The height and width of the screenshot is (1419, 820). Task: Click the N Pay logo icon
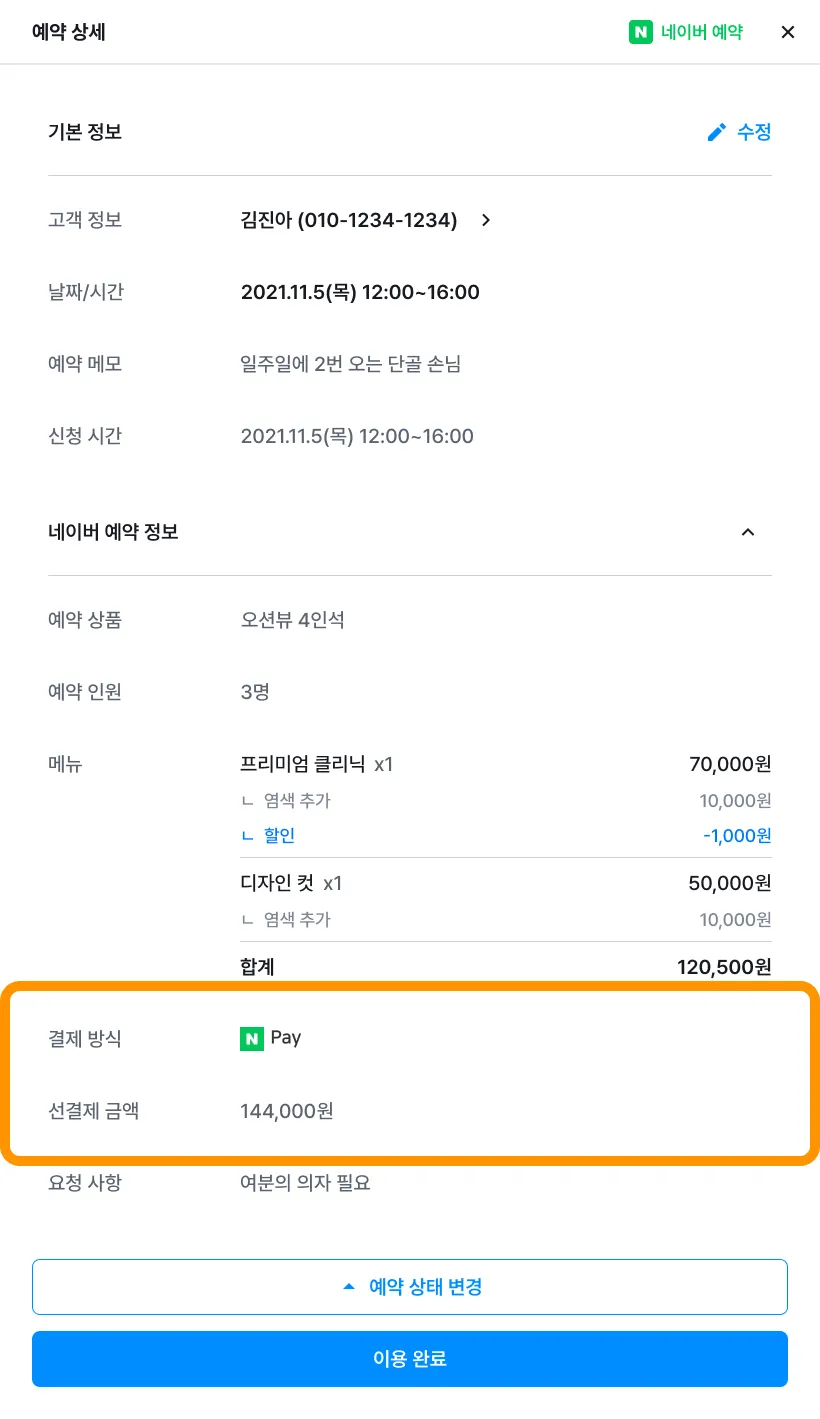point(252,1039)
